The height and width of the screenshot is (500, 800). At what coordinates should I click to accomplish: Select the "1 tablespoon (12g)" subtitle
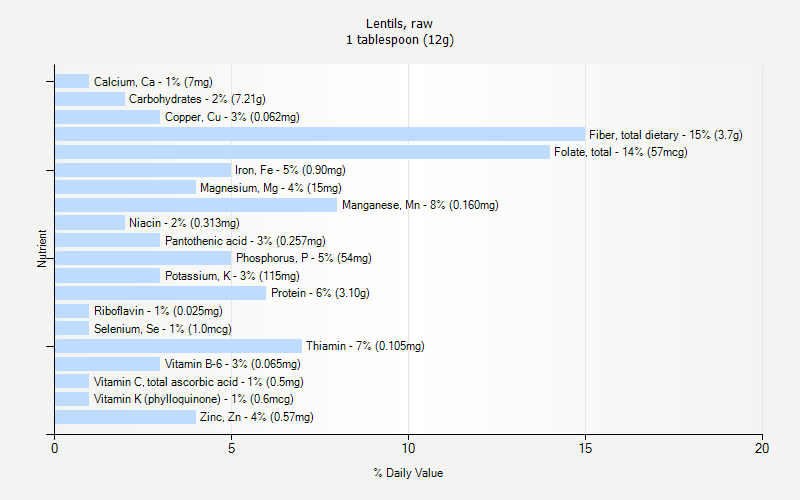click(399, 40)
